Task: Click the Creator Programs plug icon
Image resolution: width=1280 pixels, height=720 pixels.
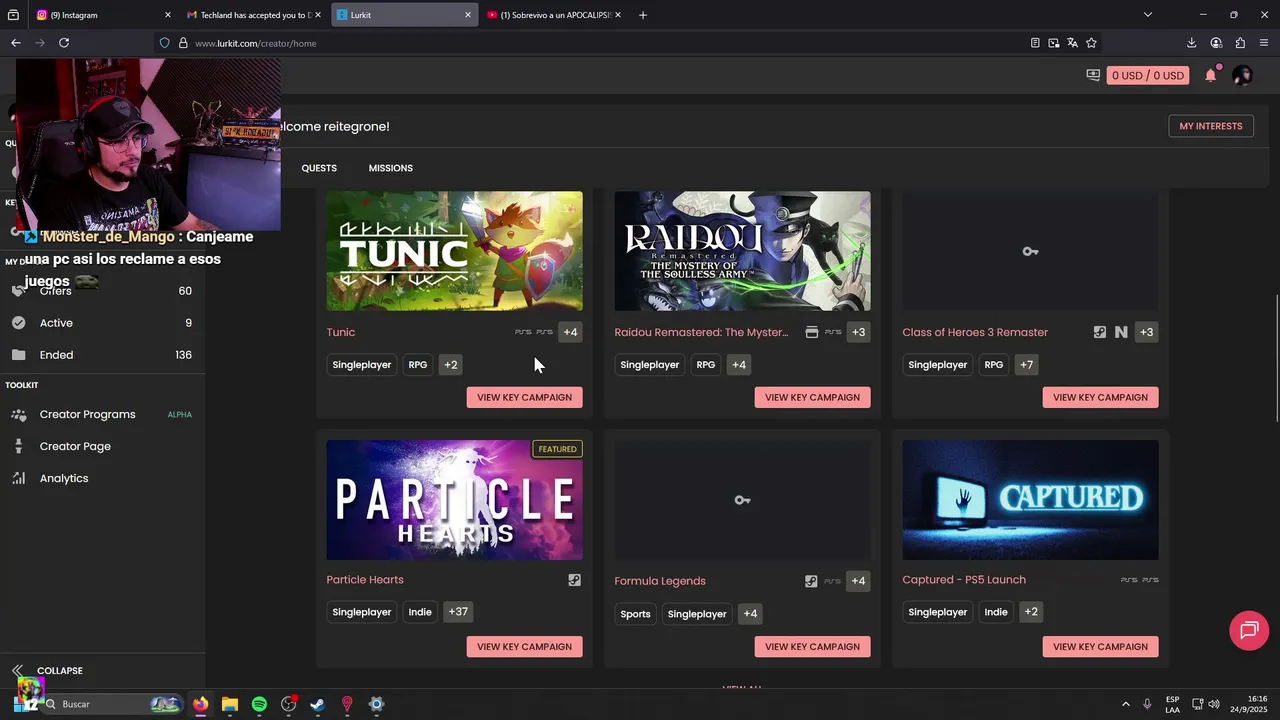Action: pos(18,414)
